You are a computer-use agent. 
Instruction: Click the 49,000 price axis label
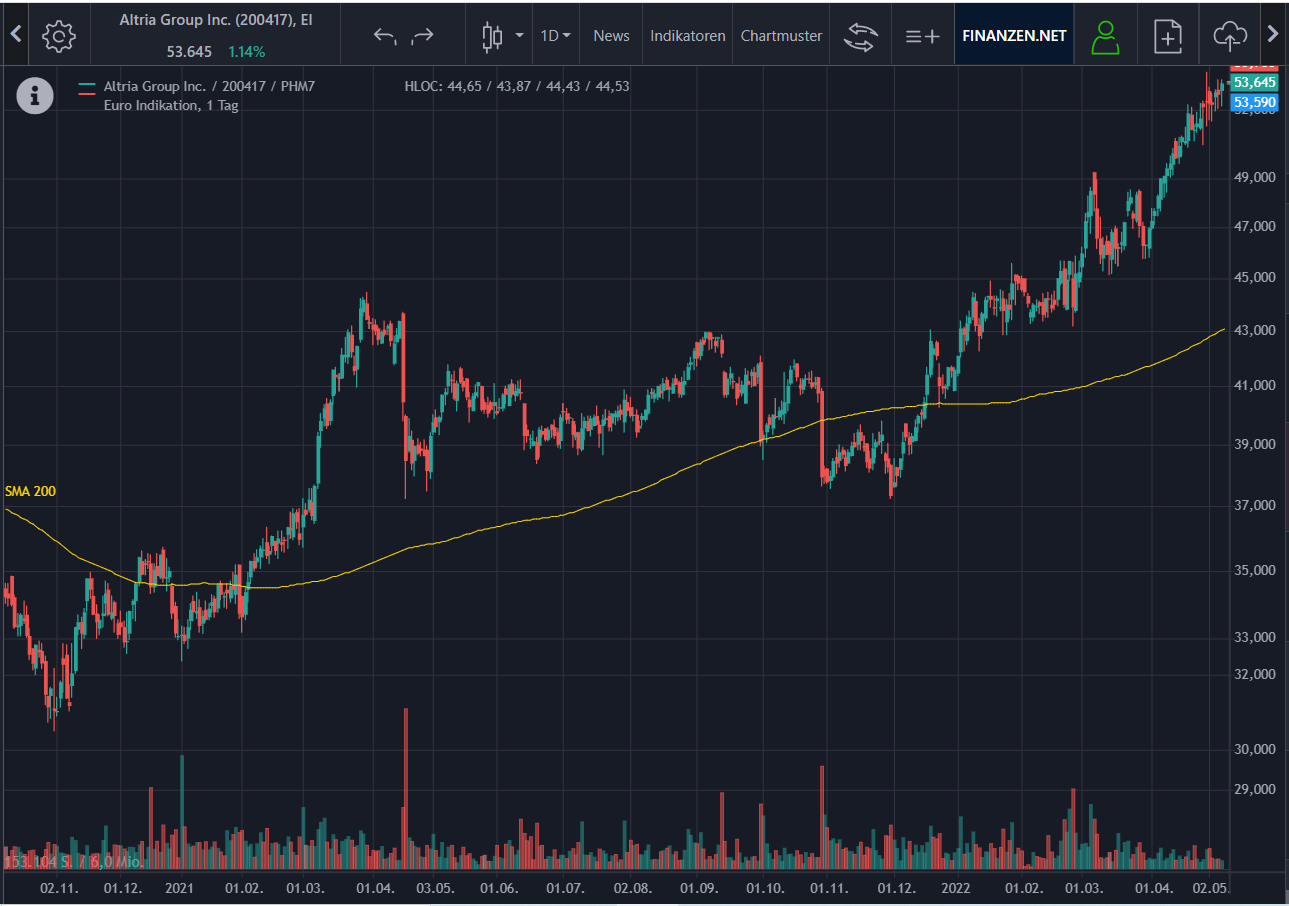[x=1256, y=177]
